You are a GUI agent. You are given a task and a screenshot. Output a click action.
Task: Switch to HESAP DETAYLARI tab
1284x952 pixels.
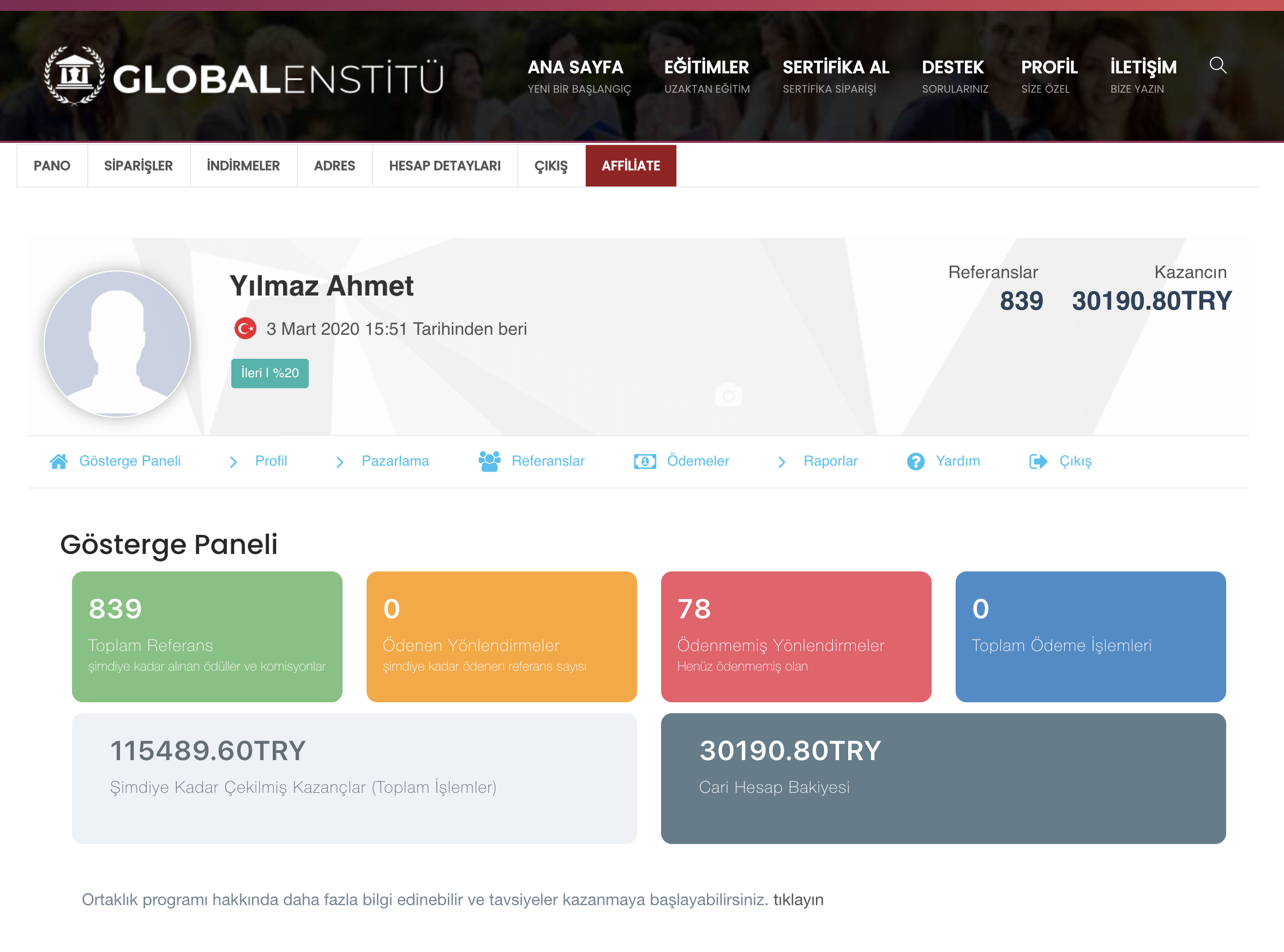pos(445,166)
